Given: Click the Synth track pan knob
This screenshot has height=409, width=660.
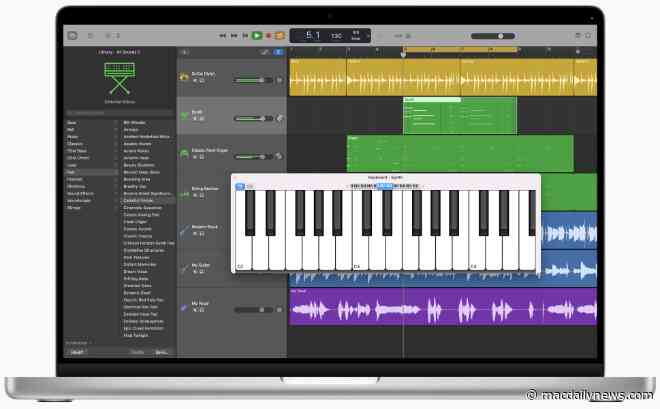Looking at the screenshot, I should 279,119.
